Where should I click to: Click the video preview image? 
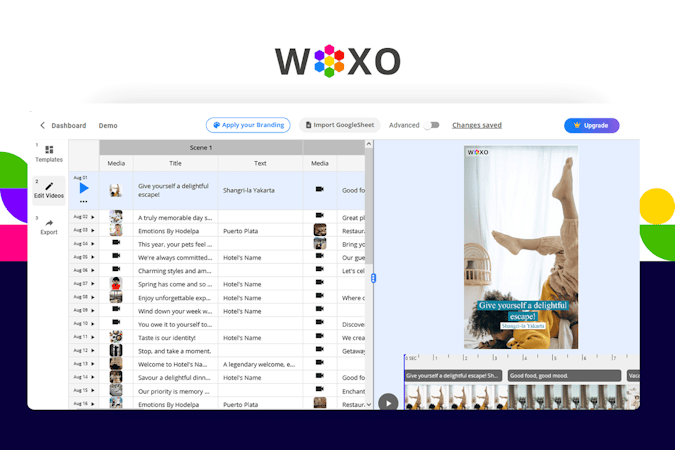click(521, 247)
